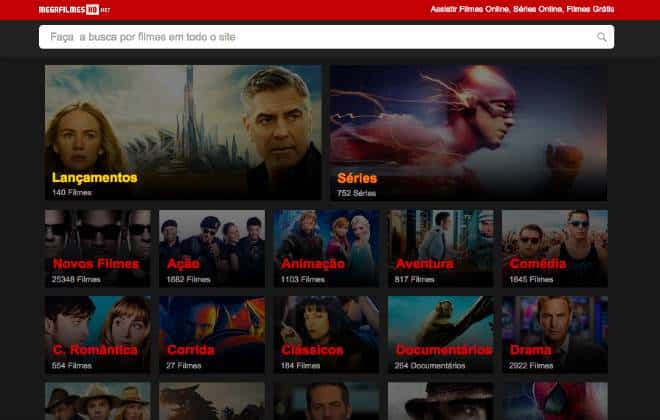Open the Séries category tile

(x=468, y=132)
